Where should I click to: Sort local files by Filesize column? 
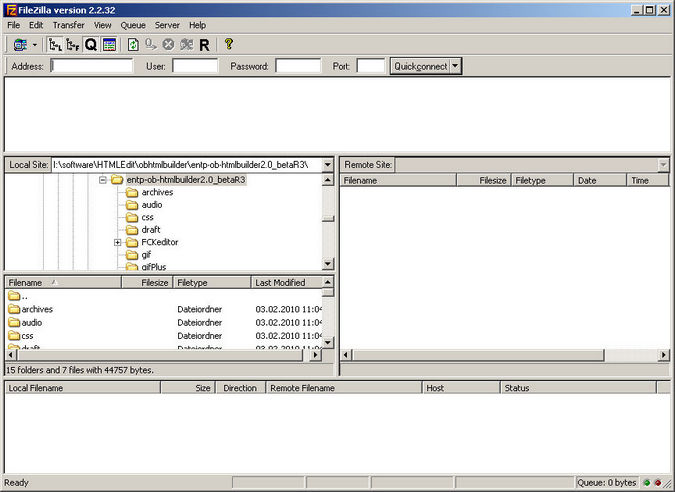tap(148, 283)
